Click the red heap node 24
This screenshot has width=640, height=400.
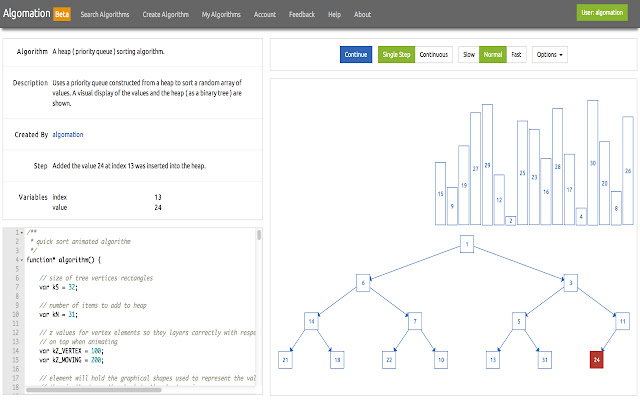point(597,358)
